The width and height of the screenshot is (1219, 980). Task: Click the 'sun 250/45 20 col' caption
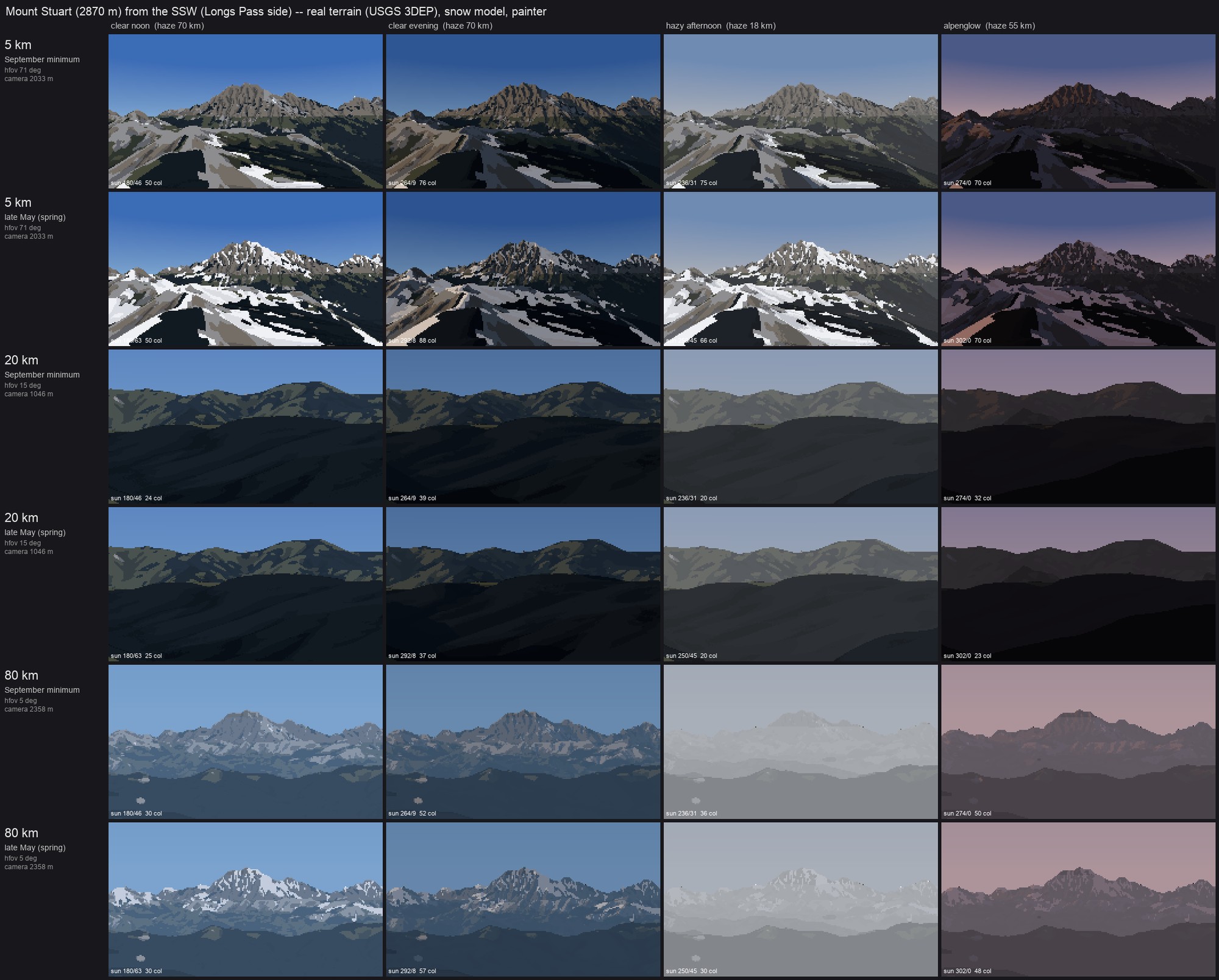coord(692,656)
